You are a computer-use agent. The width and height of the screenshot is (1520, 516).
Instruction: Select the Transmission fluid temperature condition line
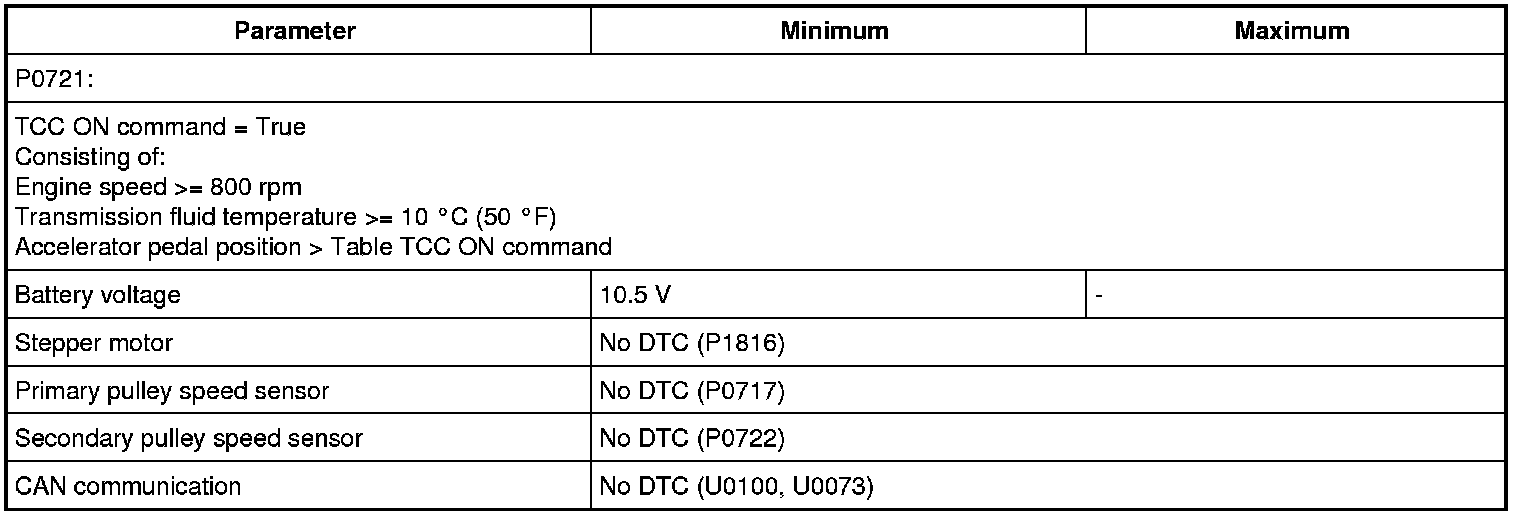tap(285, 217)
